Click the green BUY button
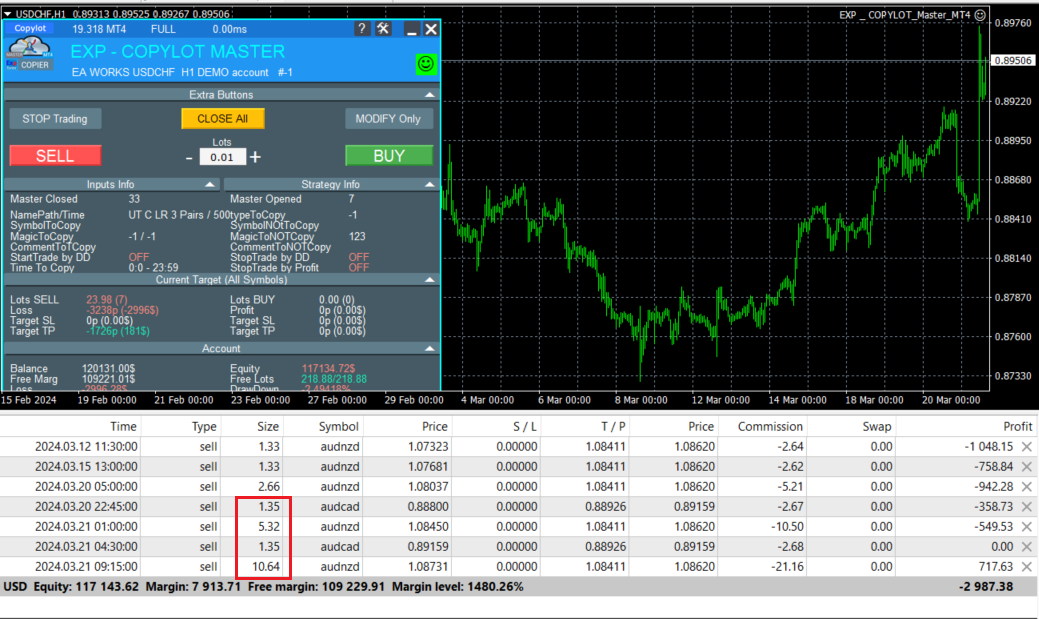Viewport: 1039px width, 619px height. [389, 156]
